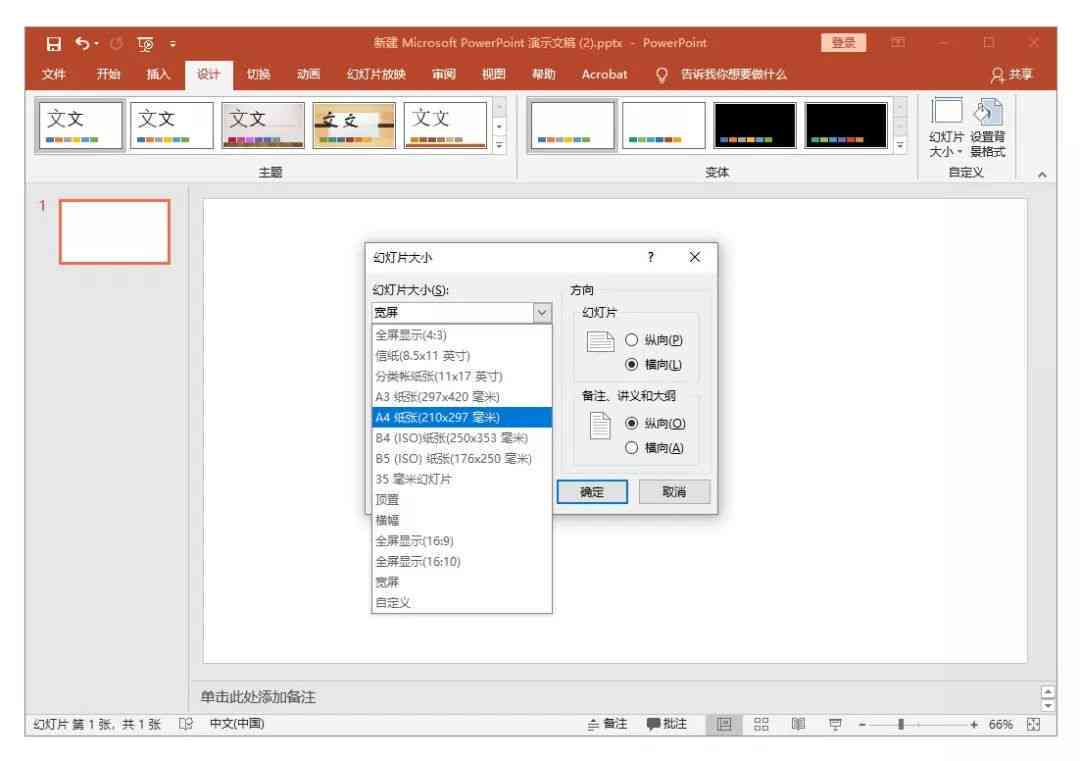Collapse the 宽屏 slide size combo box
1080x761 pixels.
542,313
